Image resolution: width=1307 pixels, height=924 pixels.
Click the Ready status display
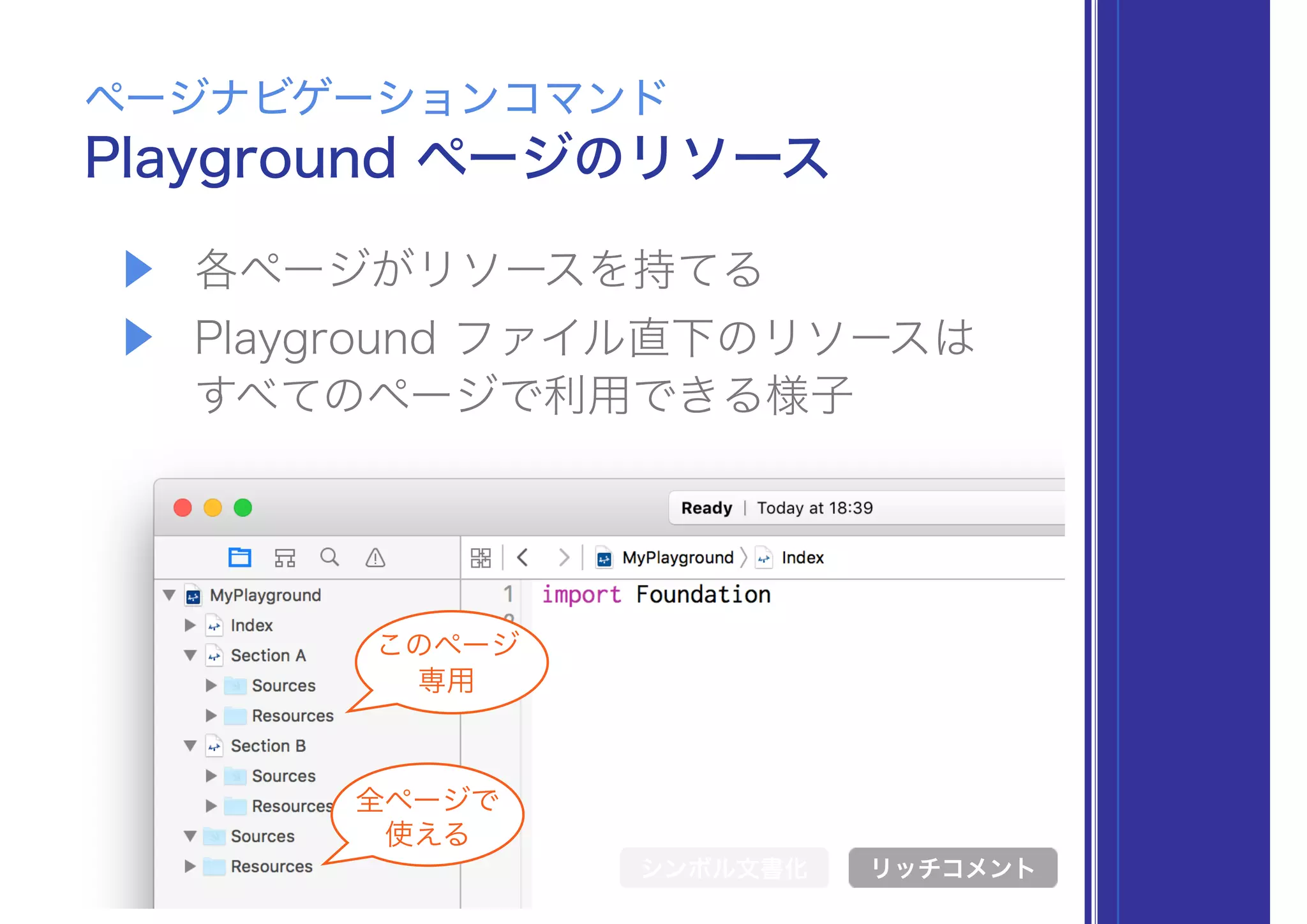click(867, 508)
